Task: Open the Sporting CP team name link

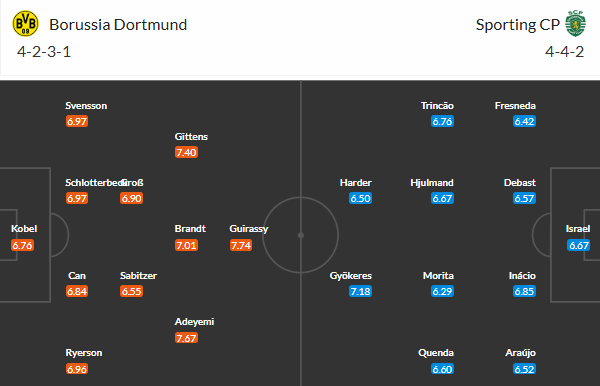Action: point(518,25)
